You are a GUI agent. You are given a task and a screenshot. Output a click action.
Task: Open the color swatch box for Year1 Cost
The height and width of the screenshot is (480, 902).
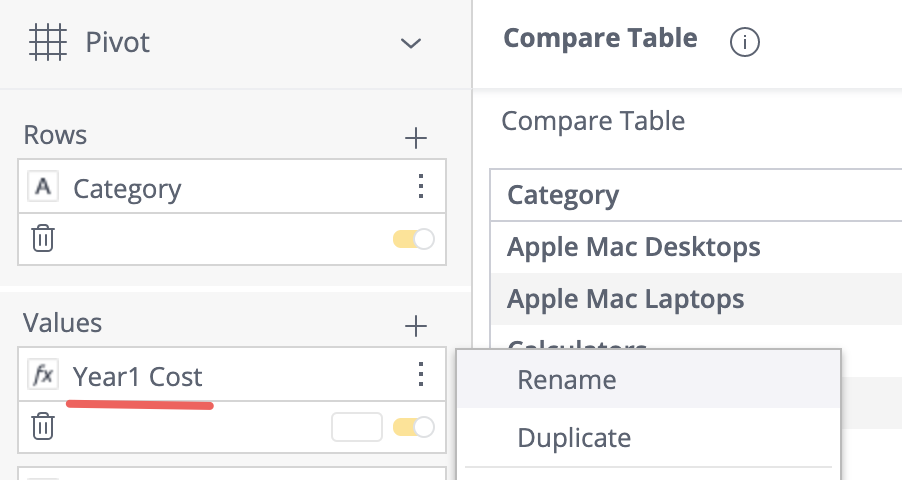(x=357, y=427)
